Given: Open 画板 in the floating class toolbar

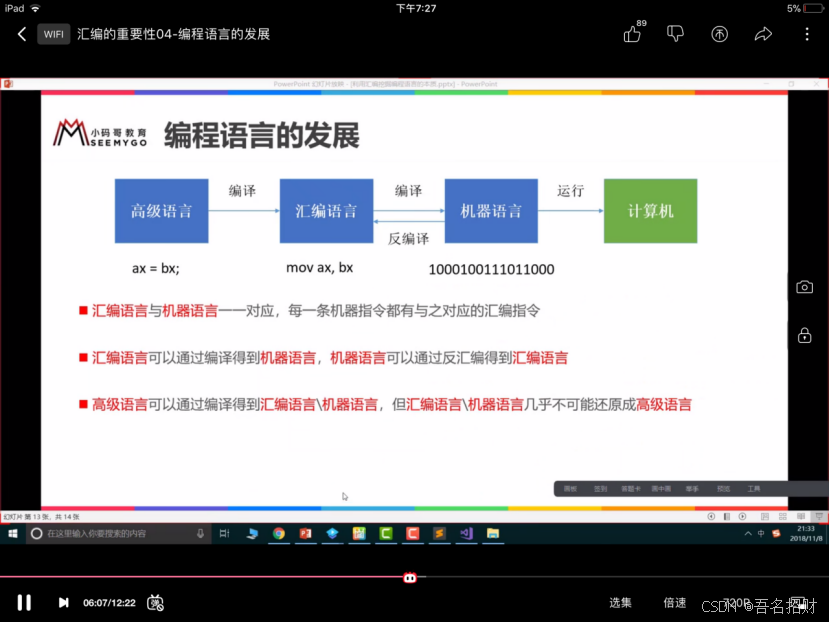Looking at the screenshot, I should (x=570, y=489).
